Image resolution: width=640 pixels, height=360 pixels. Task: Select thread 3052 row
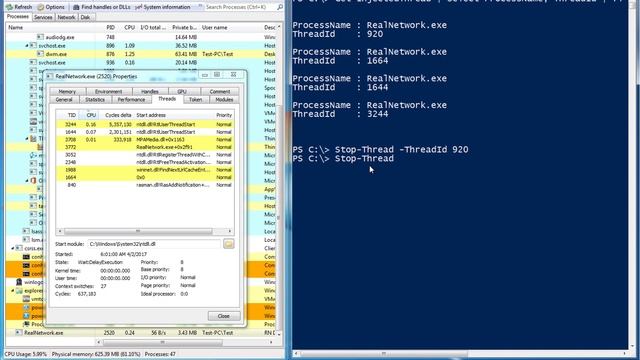[x=145, y=155]
